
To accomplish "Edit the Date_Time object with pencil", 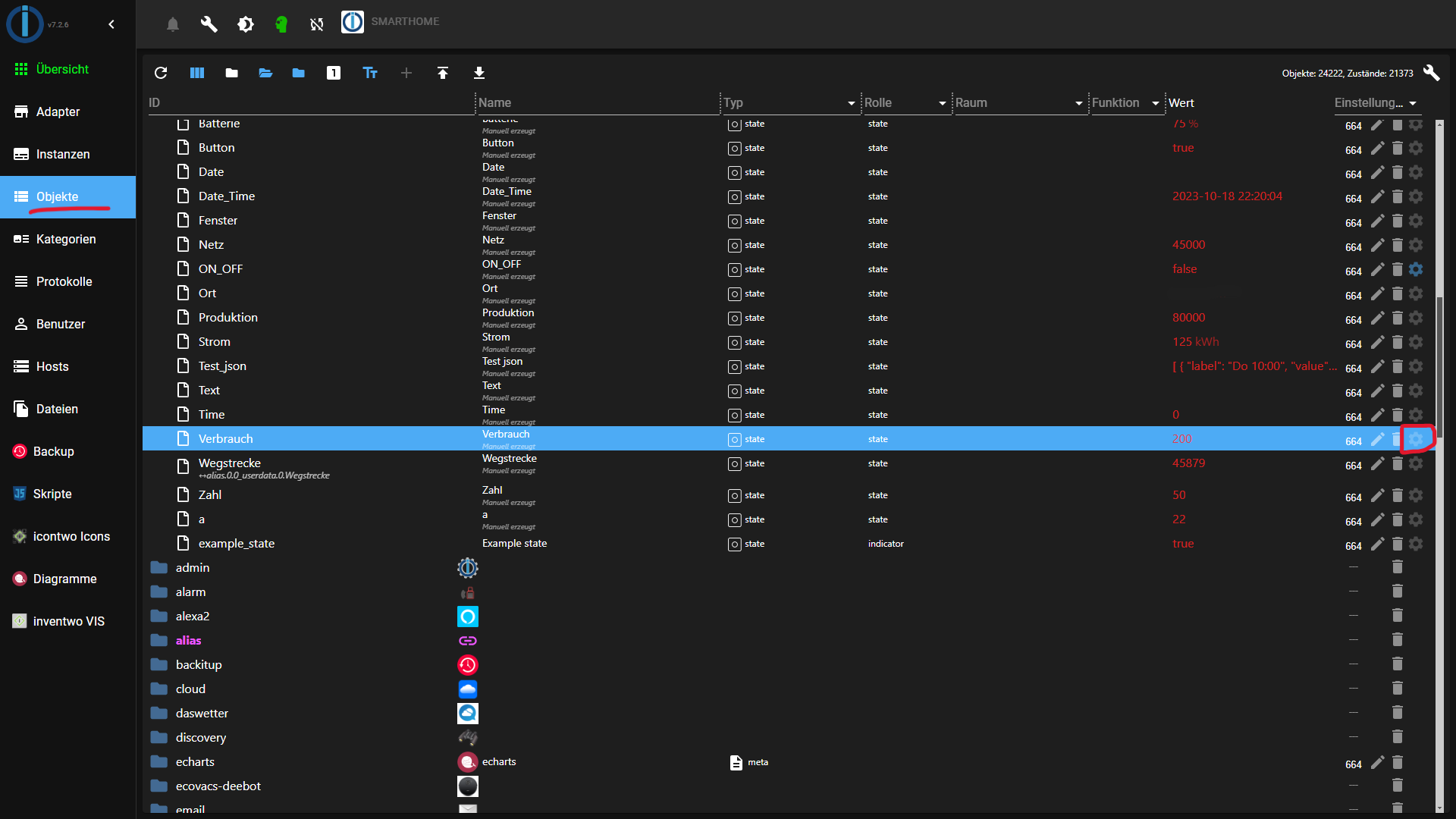I will (x=1378, y=196).
